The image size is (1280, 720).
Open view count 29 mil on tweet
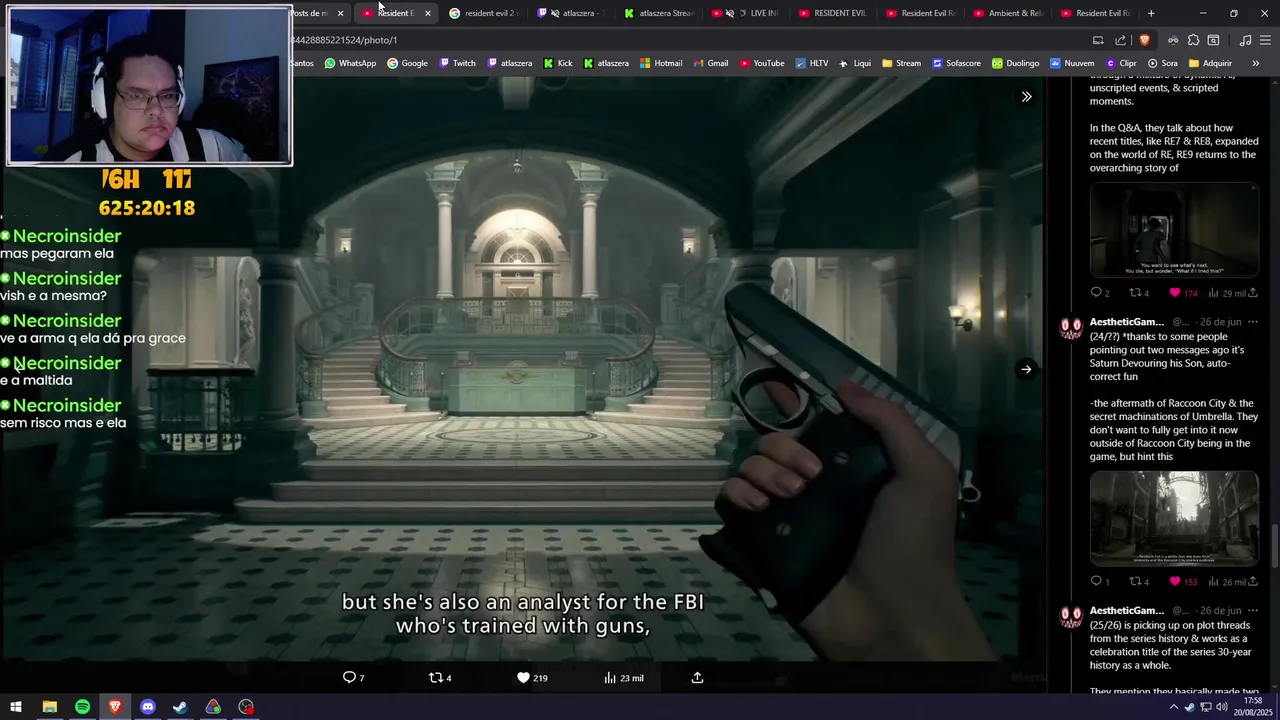coord(1227,293)
